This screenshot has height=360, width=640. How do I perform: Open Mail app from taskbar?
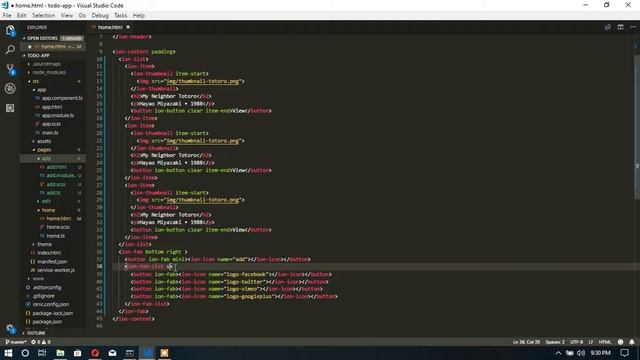[112, 353]
